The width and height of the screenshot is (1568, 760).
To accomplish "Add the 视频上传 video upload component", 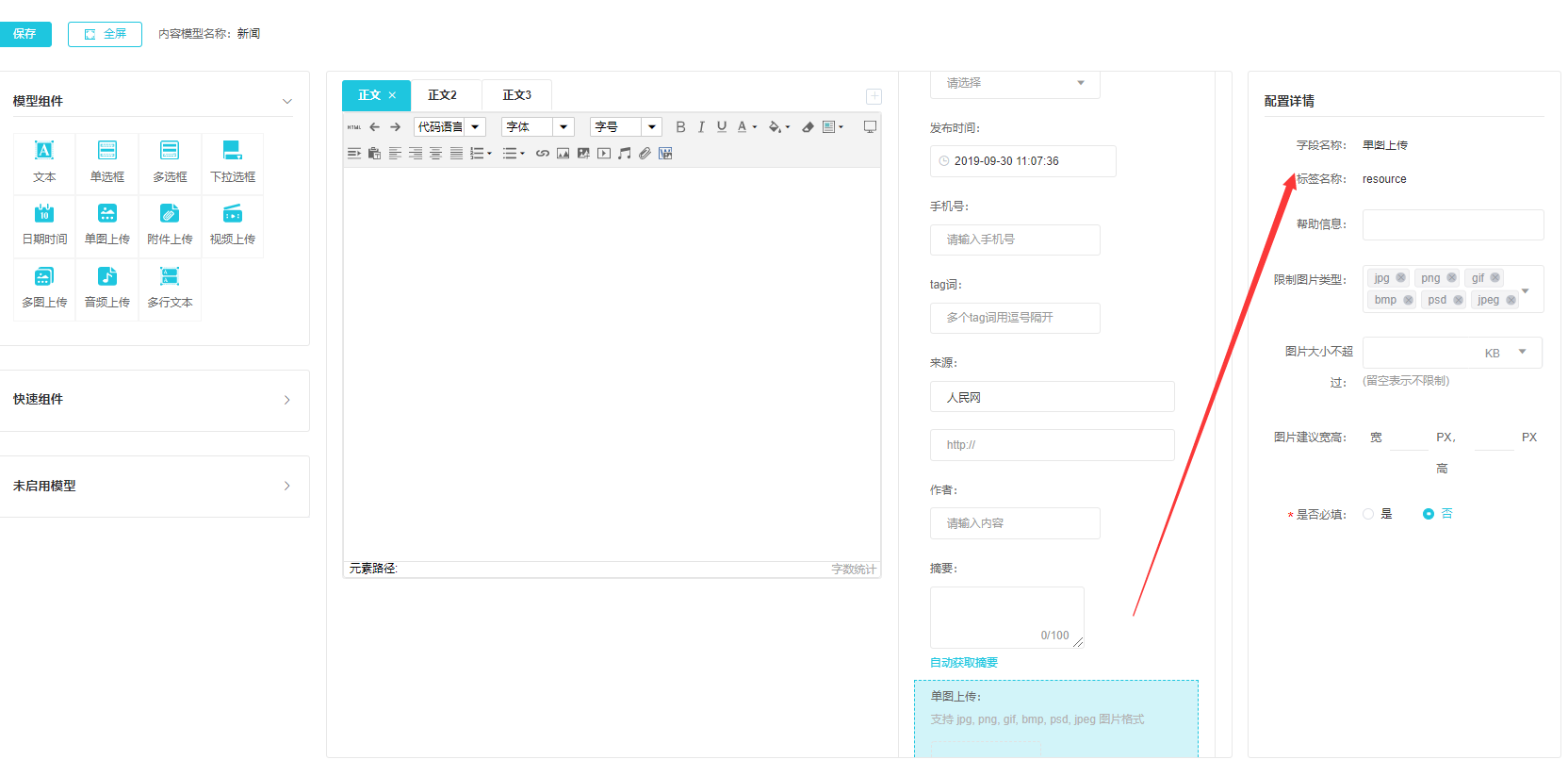I will coord(233,225).
